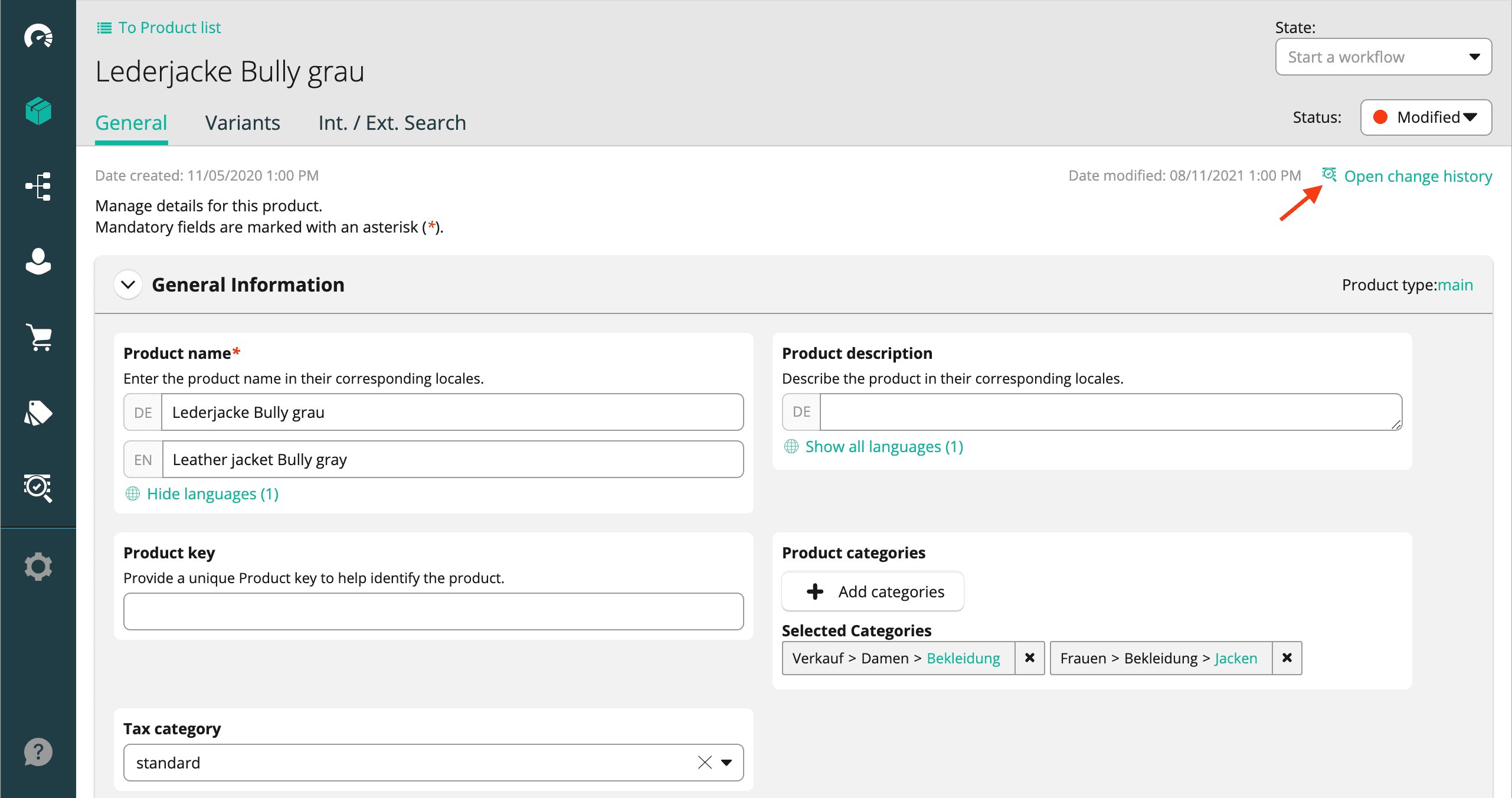Open the Modified status dropdown
The image size is (1512, 798).
[x=1425, y=117]
